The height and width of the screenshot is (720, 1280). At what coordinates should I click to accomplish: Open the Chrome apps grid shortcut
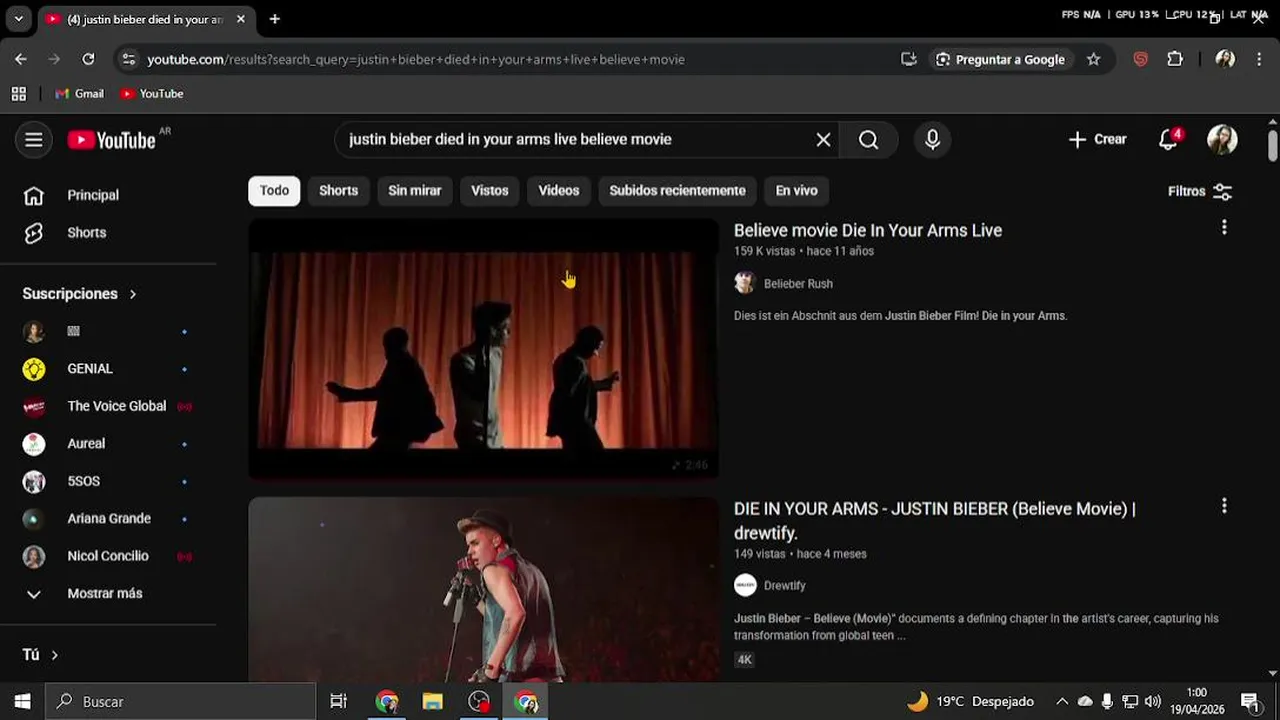pyautogui.click(x=18, y=94)
